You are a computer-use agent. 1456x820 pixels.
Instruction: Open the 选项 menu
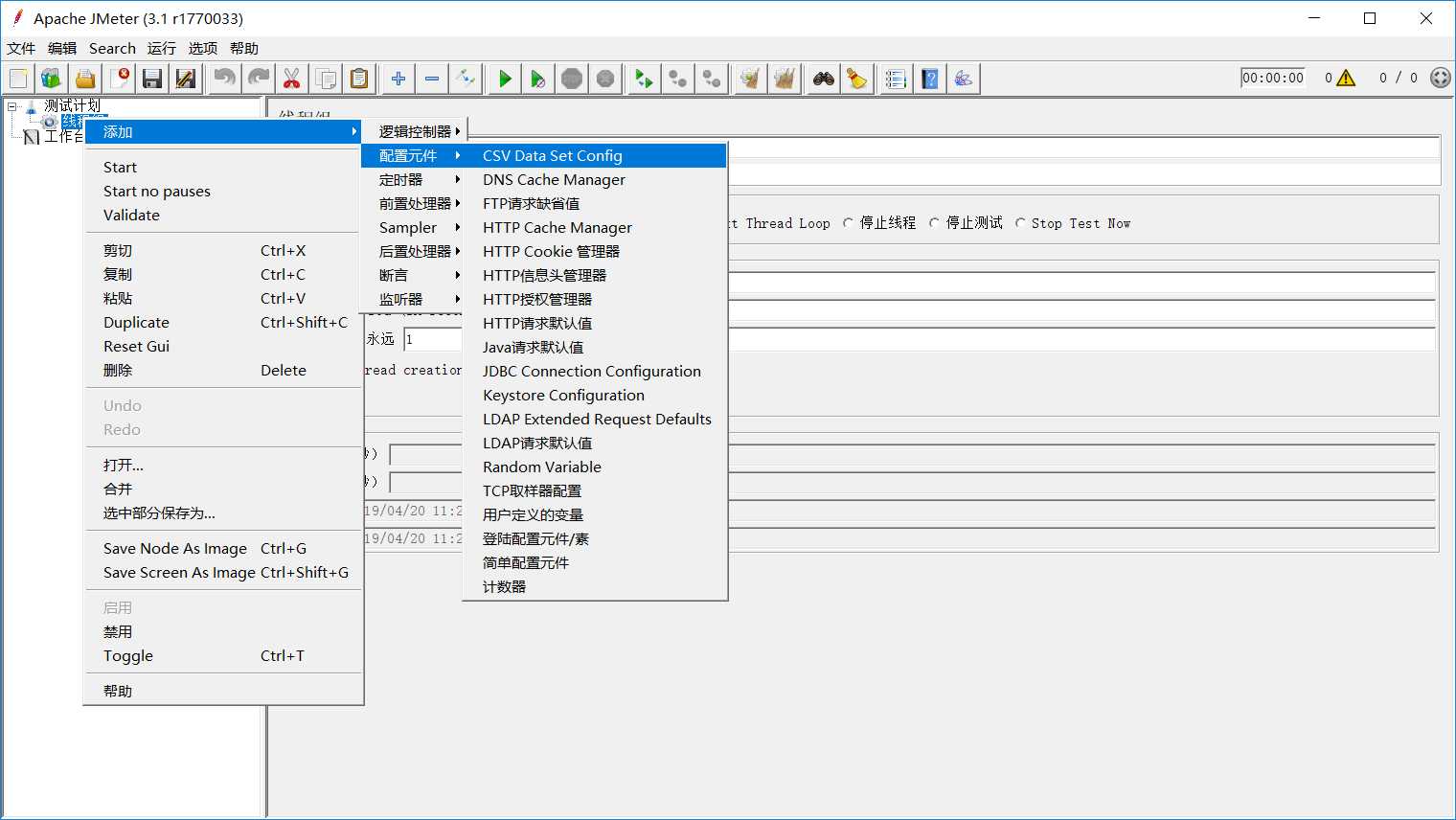tap(203, 48)
